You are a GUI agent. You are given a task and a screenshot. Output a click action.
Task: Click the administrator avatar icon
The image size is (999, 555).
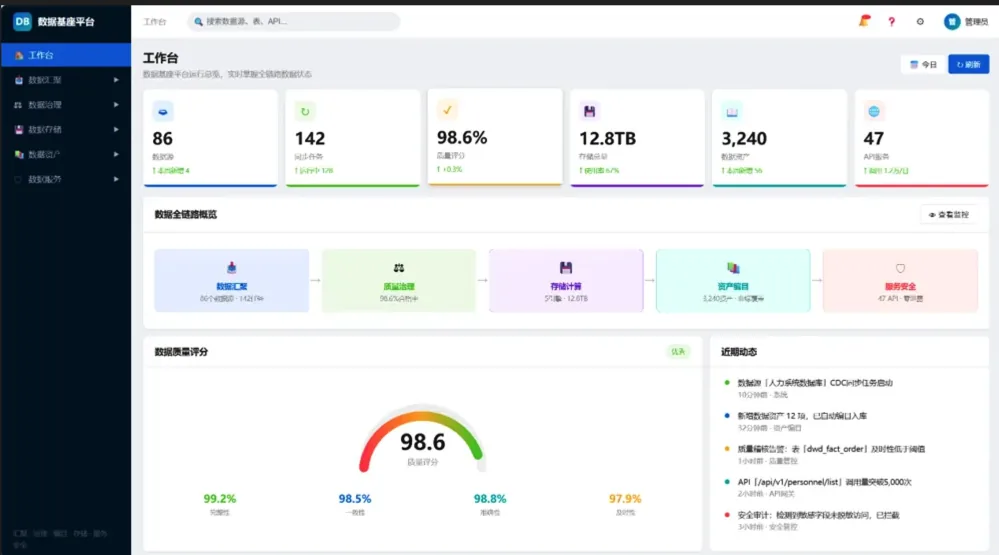[x=952, y=22]
